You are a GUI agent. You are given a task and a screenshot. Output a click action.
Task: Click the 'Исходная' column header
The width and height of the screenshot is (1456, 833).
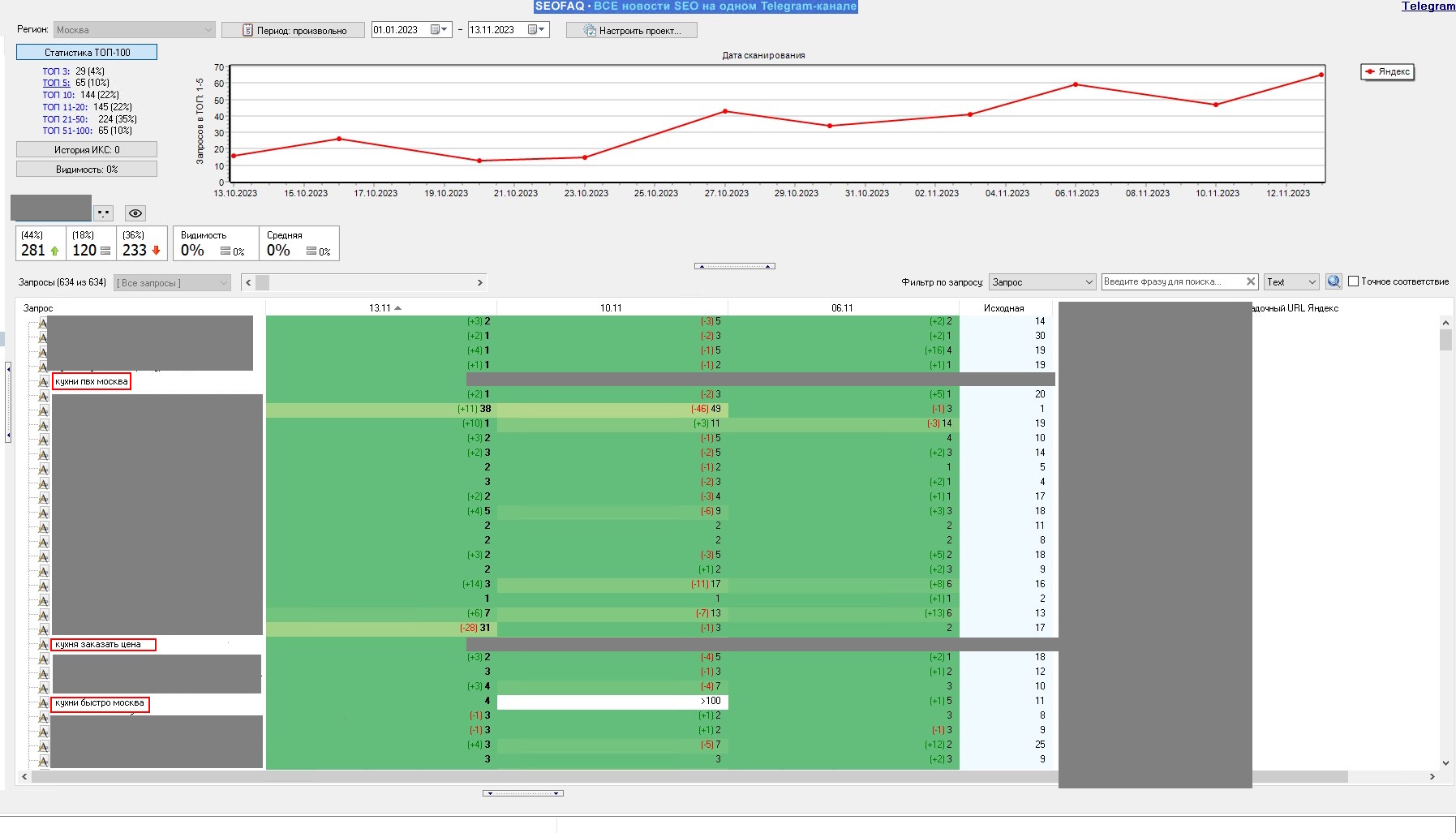click(x=1003, y=308)
